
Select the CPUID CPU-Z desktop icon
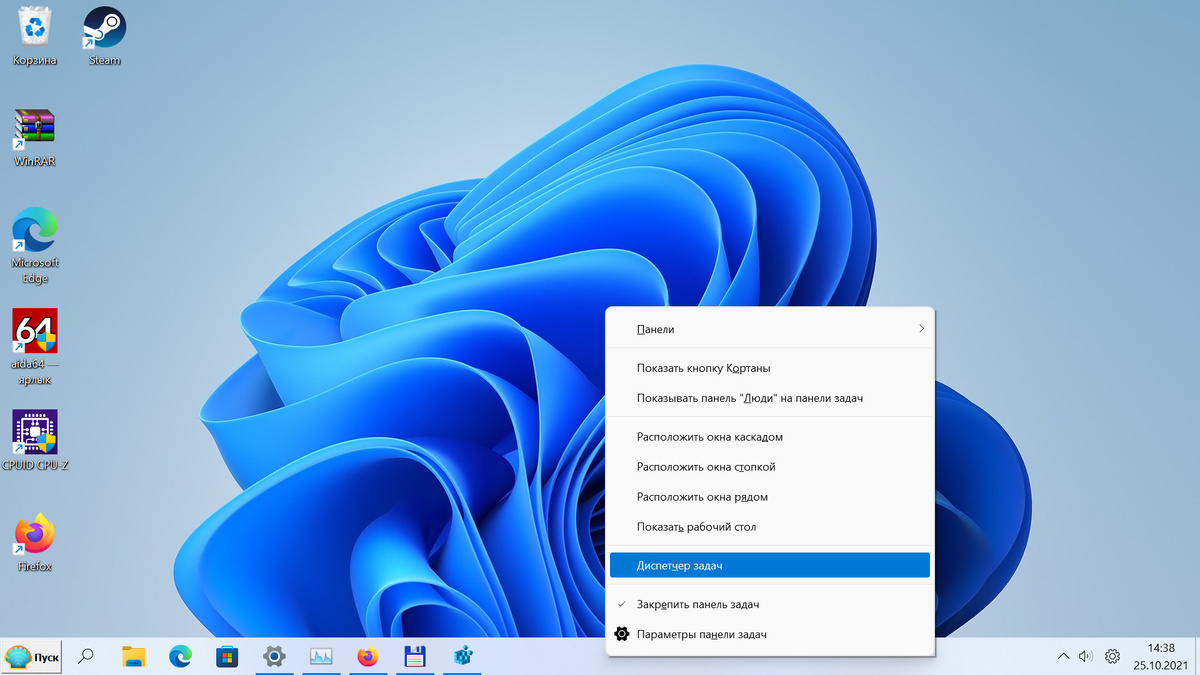click(35, 440)
